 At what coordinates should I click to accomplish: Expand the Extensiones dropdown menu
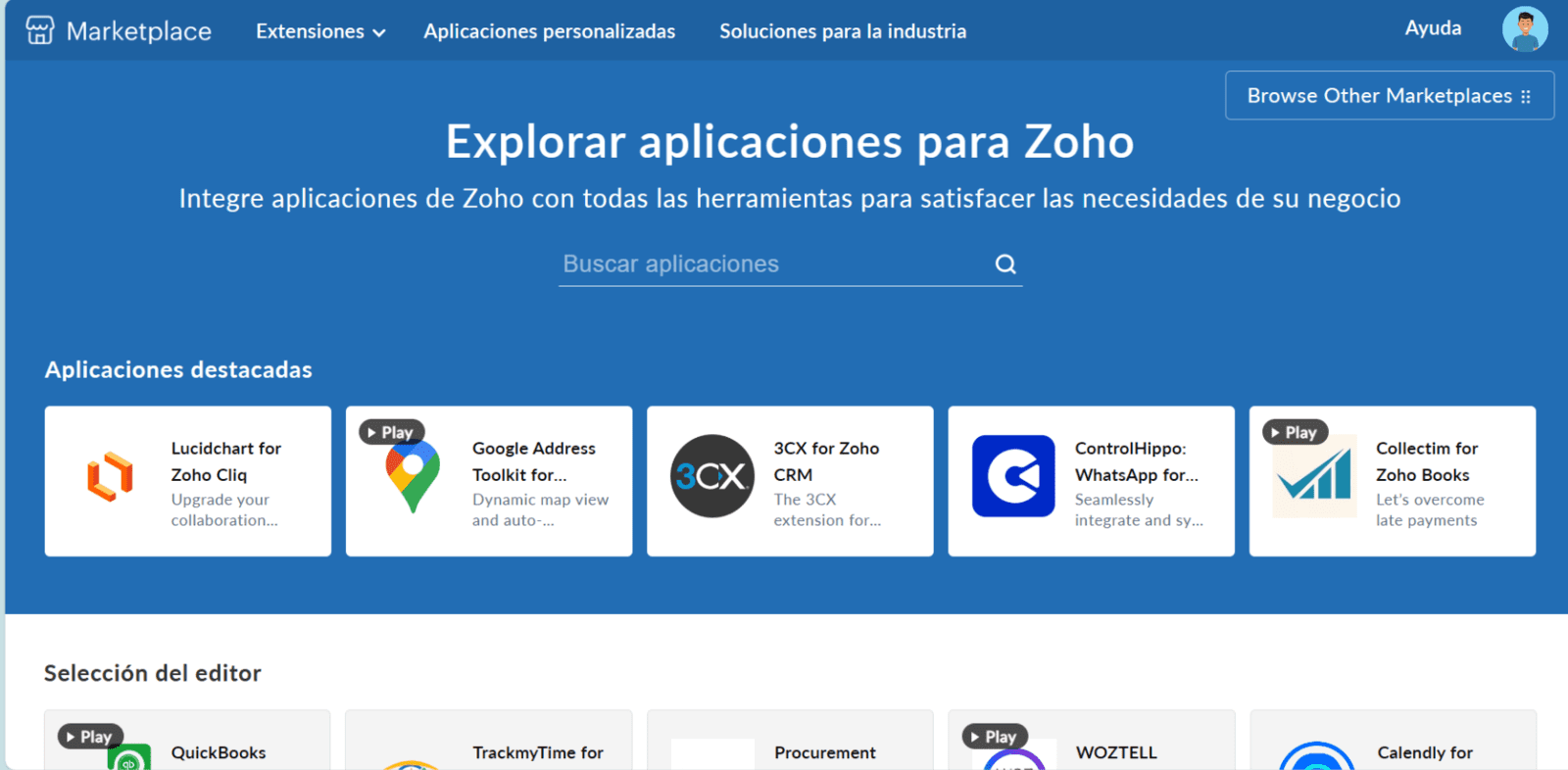[320, 31]
